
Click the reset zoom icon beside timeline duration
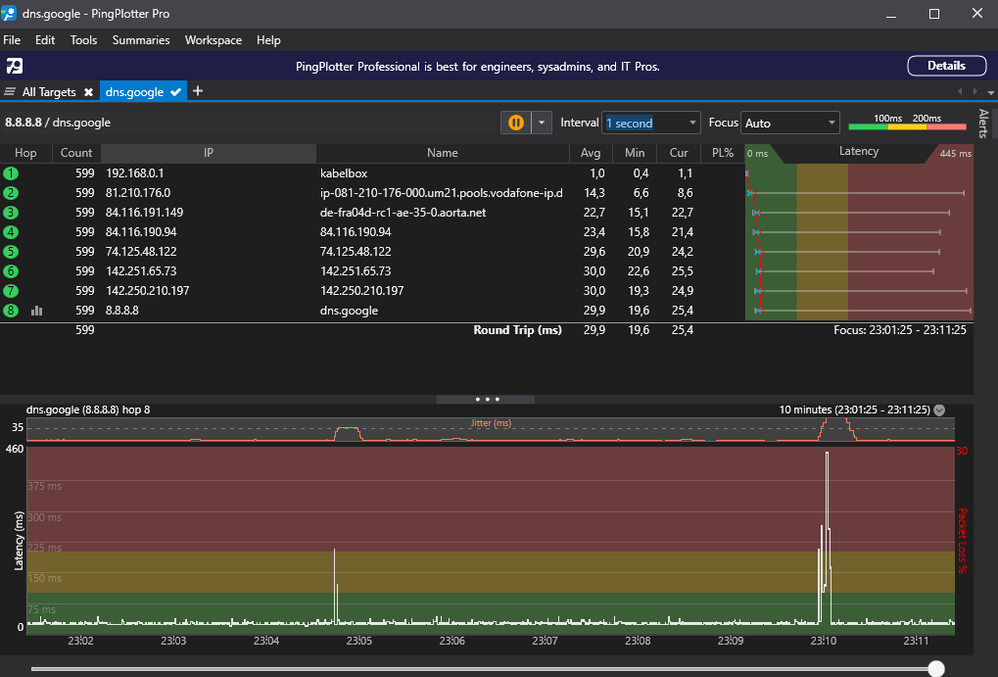[937, 409]
